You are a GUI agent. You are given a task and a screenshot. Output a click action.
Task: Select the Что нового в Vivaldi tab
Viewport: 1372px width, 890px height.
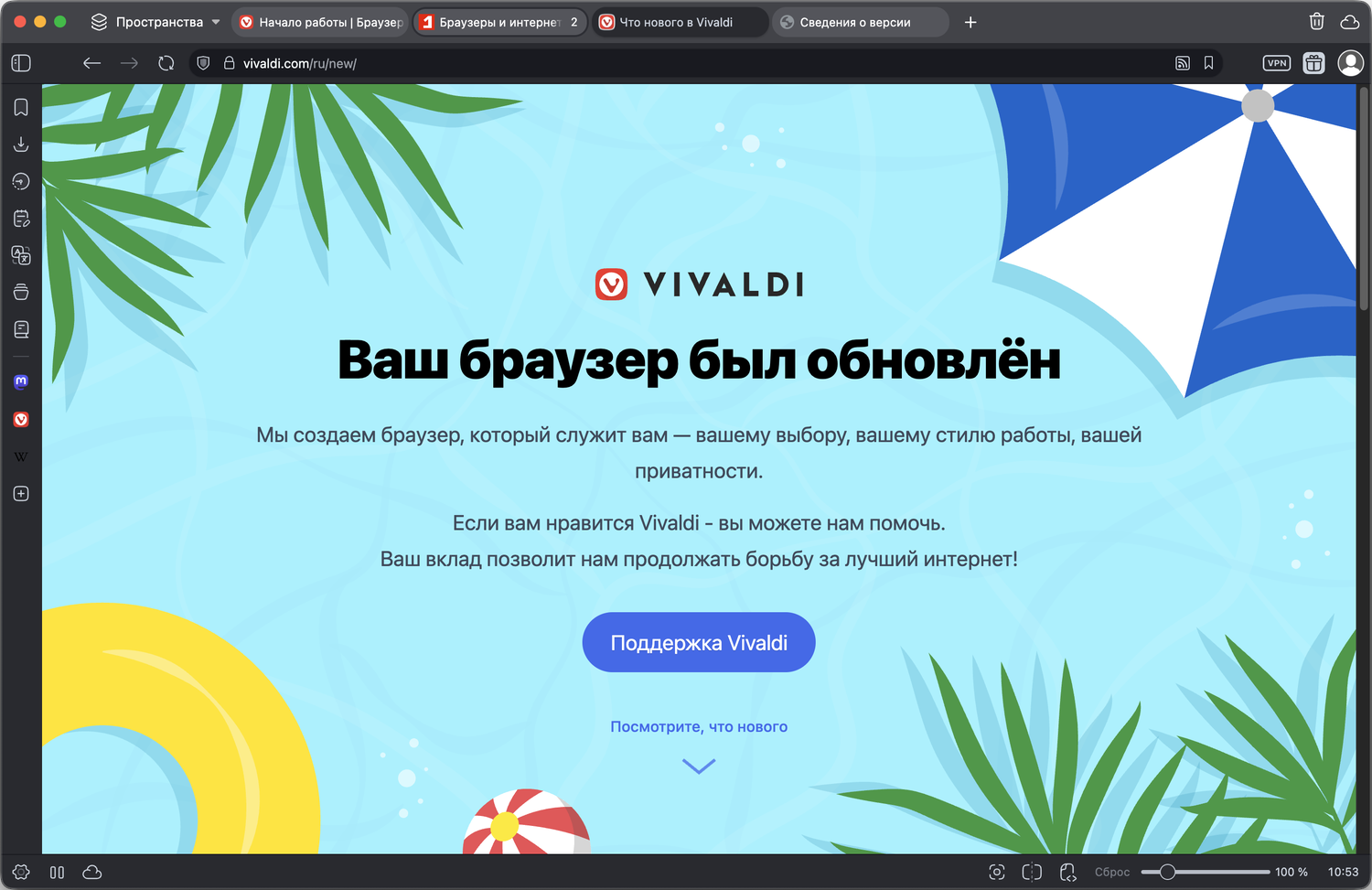681,22
